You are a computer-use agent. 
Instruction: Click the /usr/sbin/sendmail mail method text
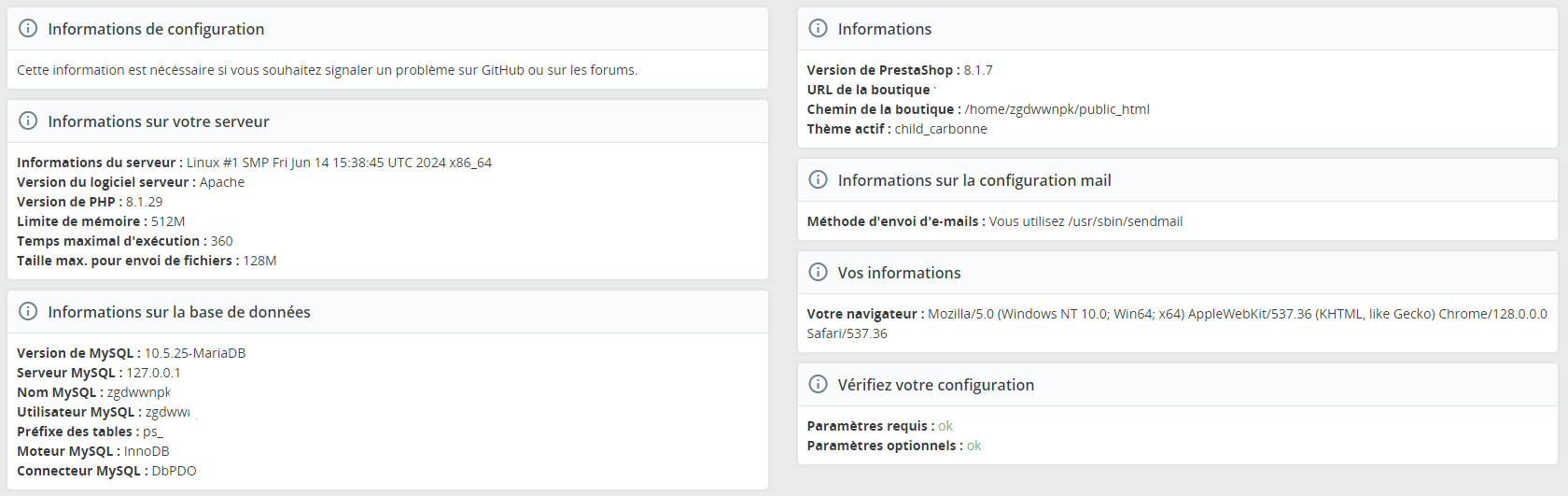(1125, 221)
